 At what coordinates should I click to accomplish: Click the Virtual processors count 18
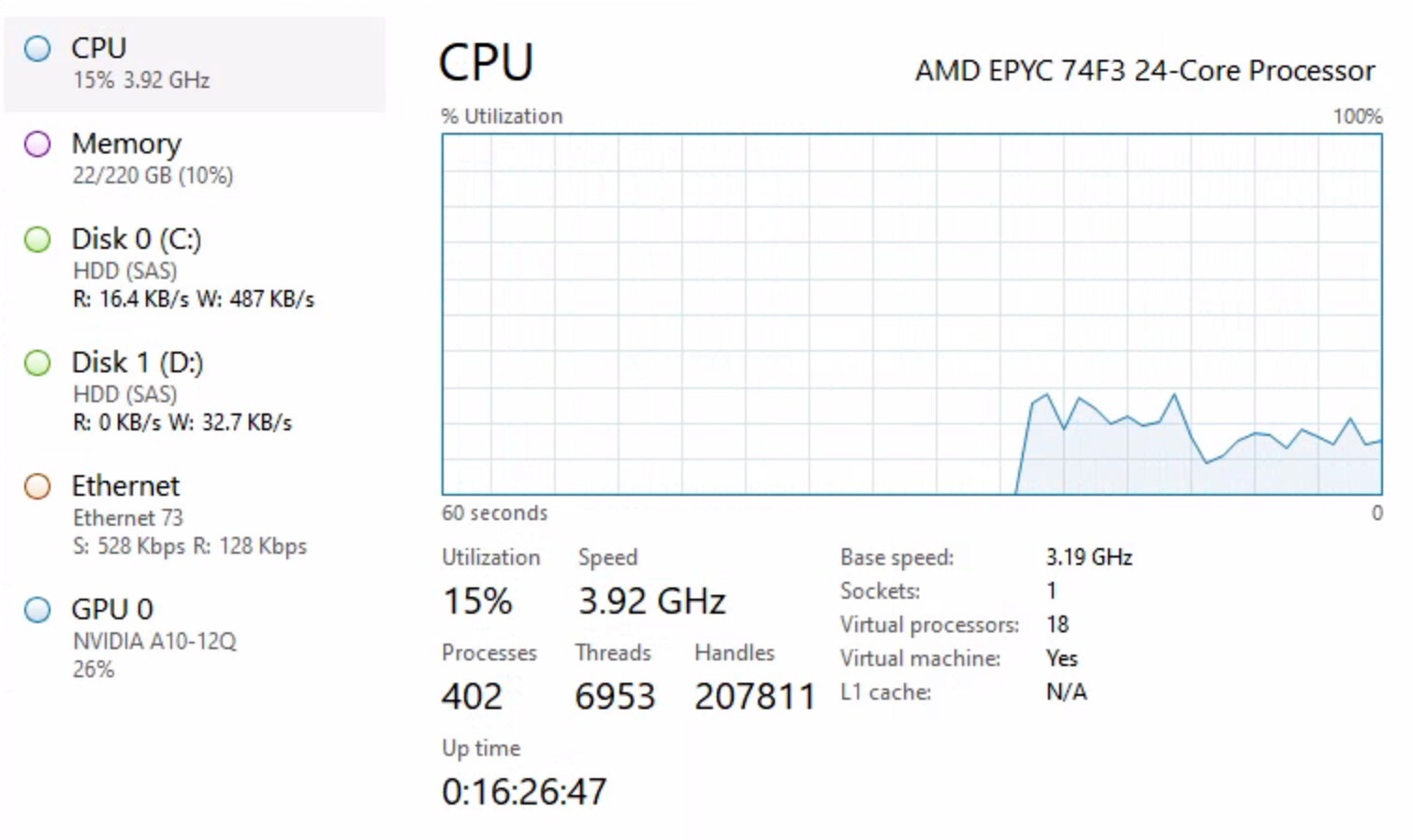[x=1057, y=625]
